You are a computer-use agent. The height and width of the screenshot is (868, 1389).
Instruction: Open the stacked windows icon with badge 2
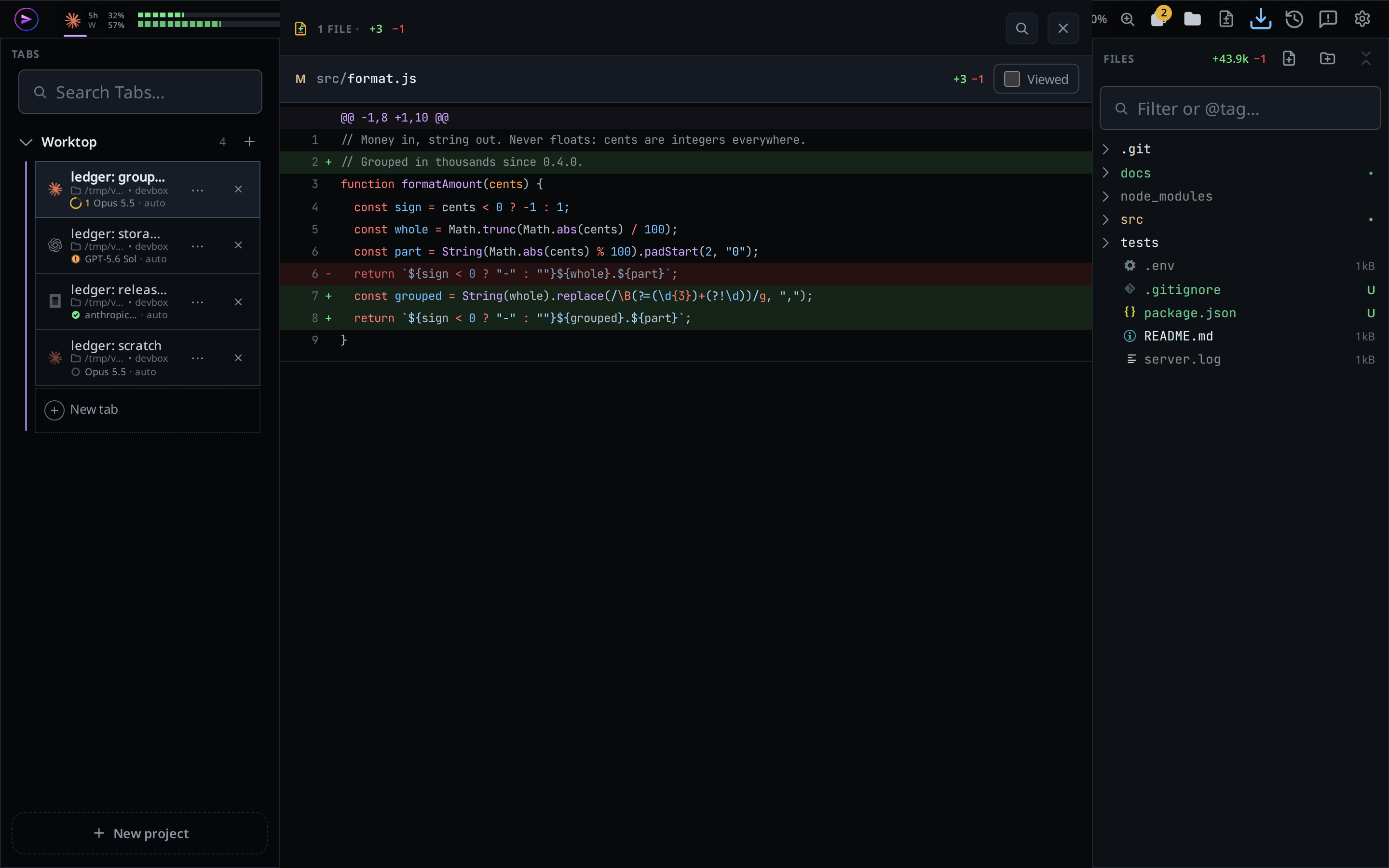1159,18
